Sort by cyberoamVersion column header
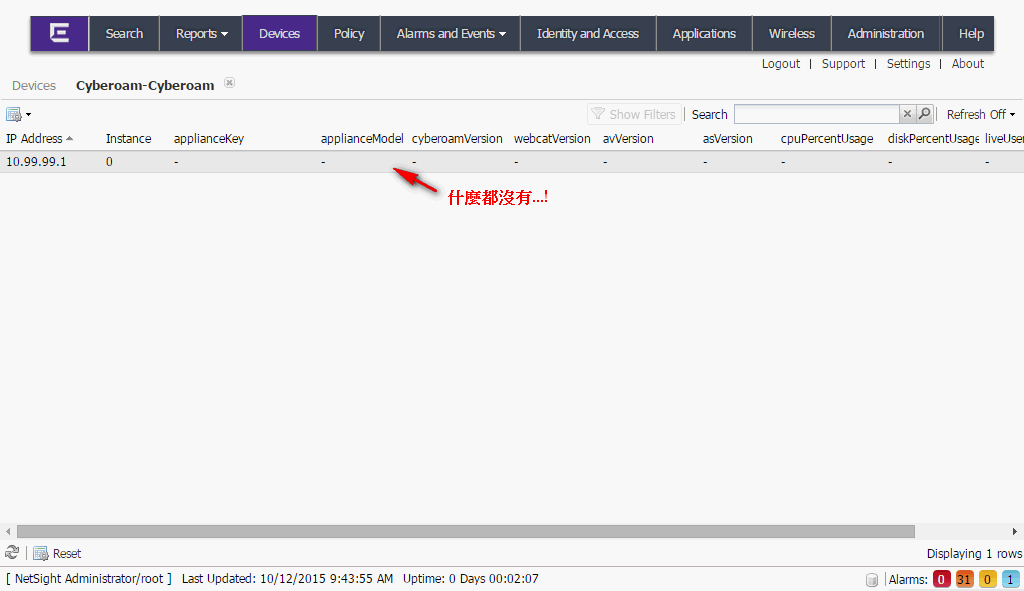 coord(457,138)
